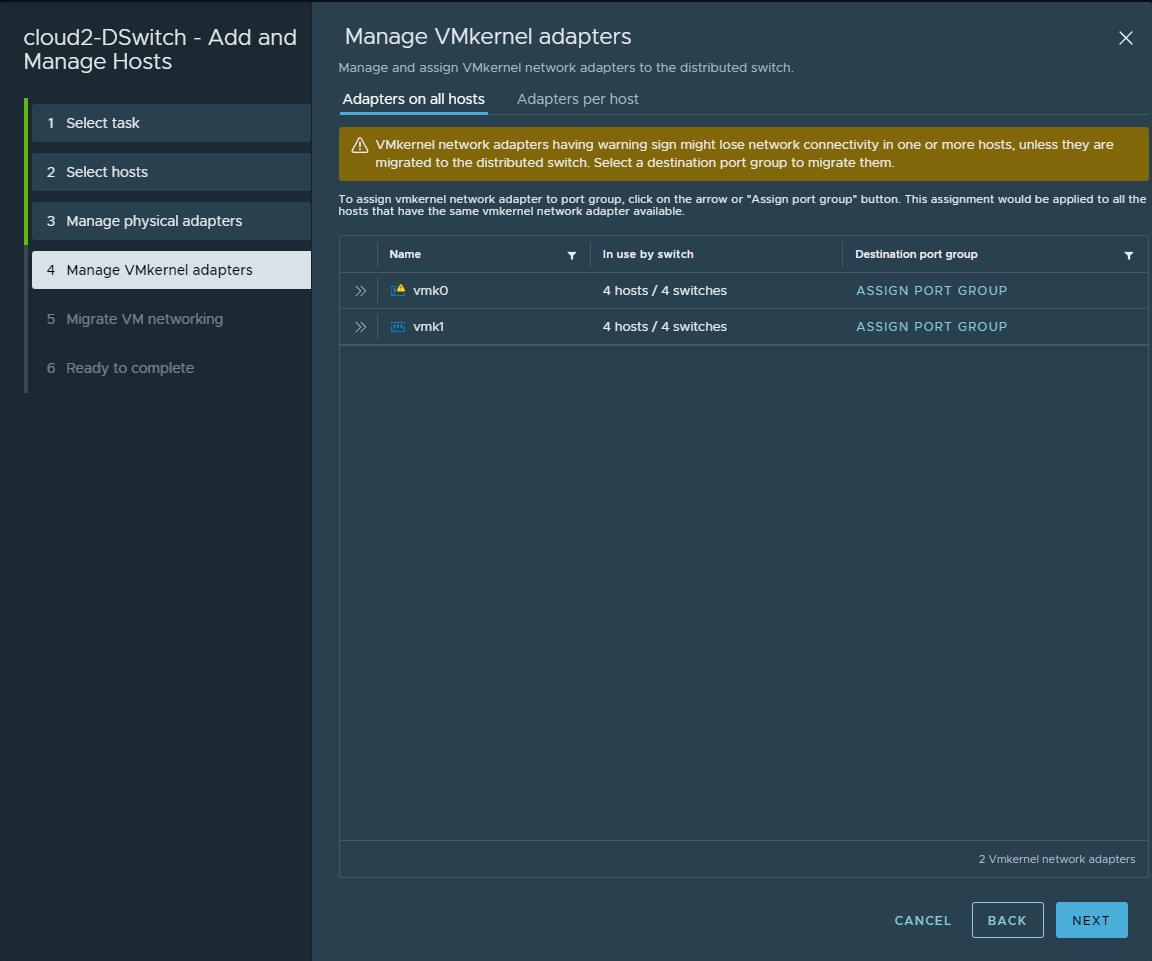This screenshot has width=1152, height=961.
Task: Click the vmk1 adapter icon
Action: (397, 327)
